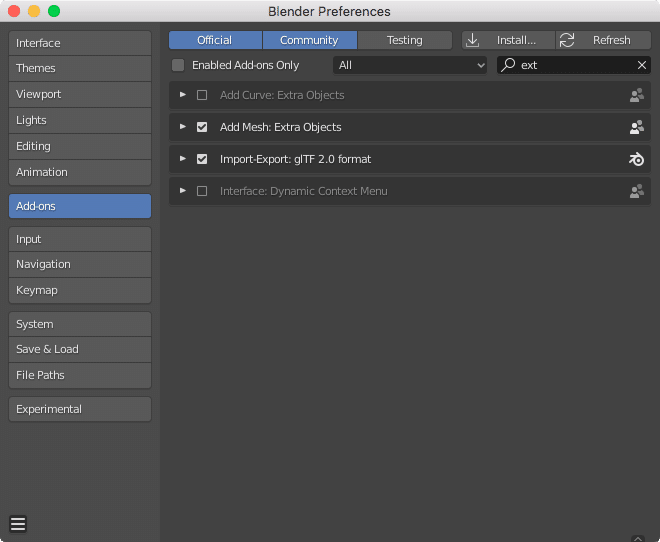Expand Add Curve: Extra Objects details
660x542 pixels.
[x=183, y=95]
